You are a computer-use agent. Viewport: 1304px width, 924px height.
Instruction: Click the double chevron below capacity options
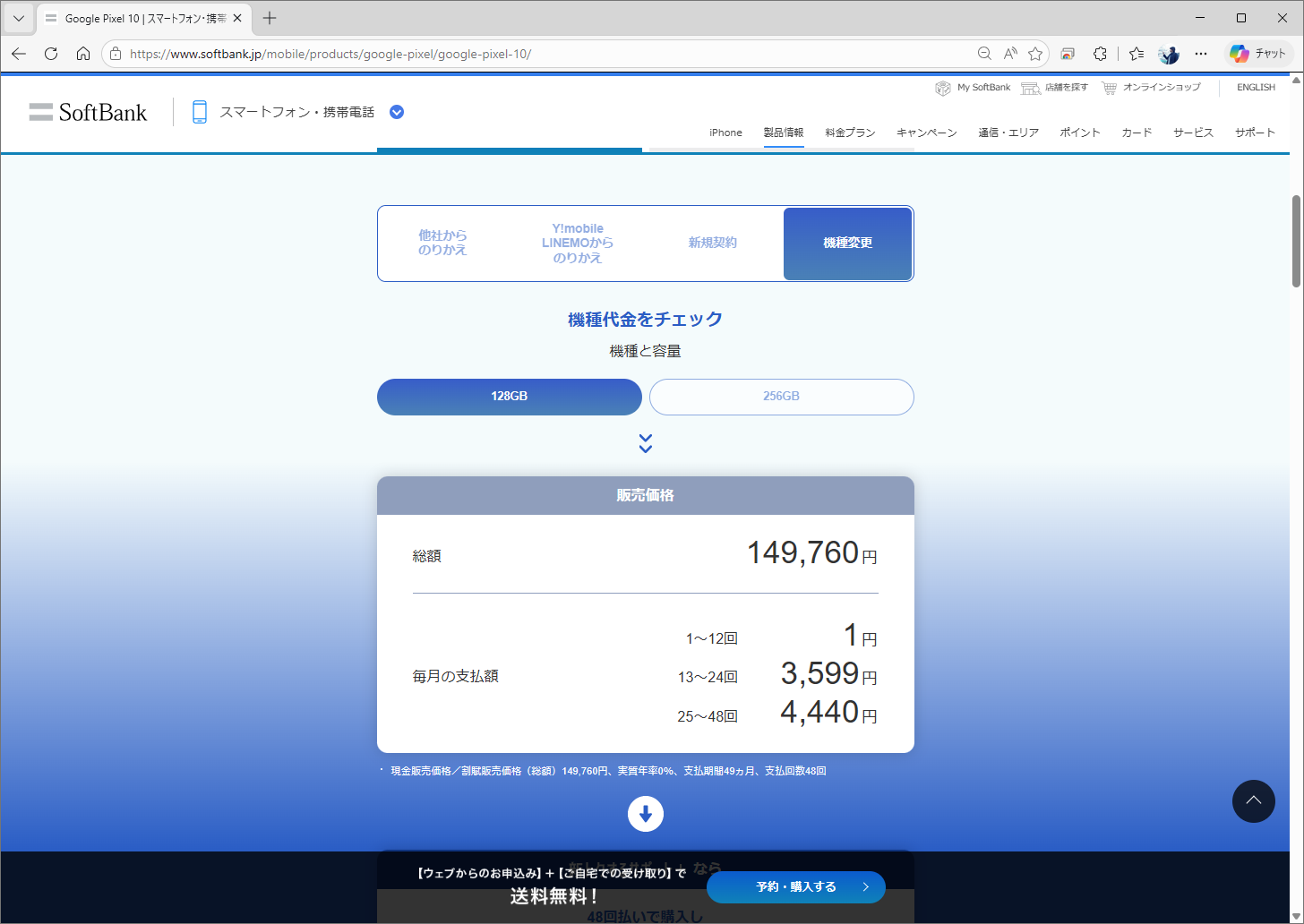click(646, 443)
